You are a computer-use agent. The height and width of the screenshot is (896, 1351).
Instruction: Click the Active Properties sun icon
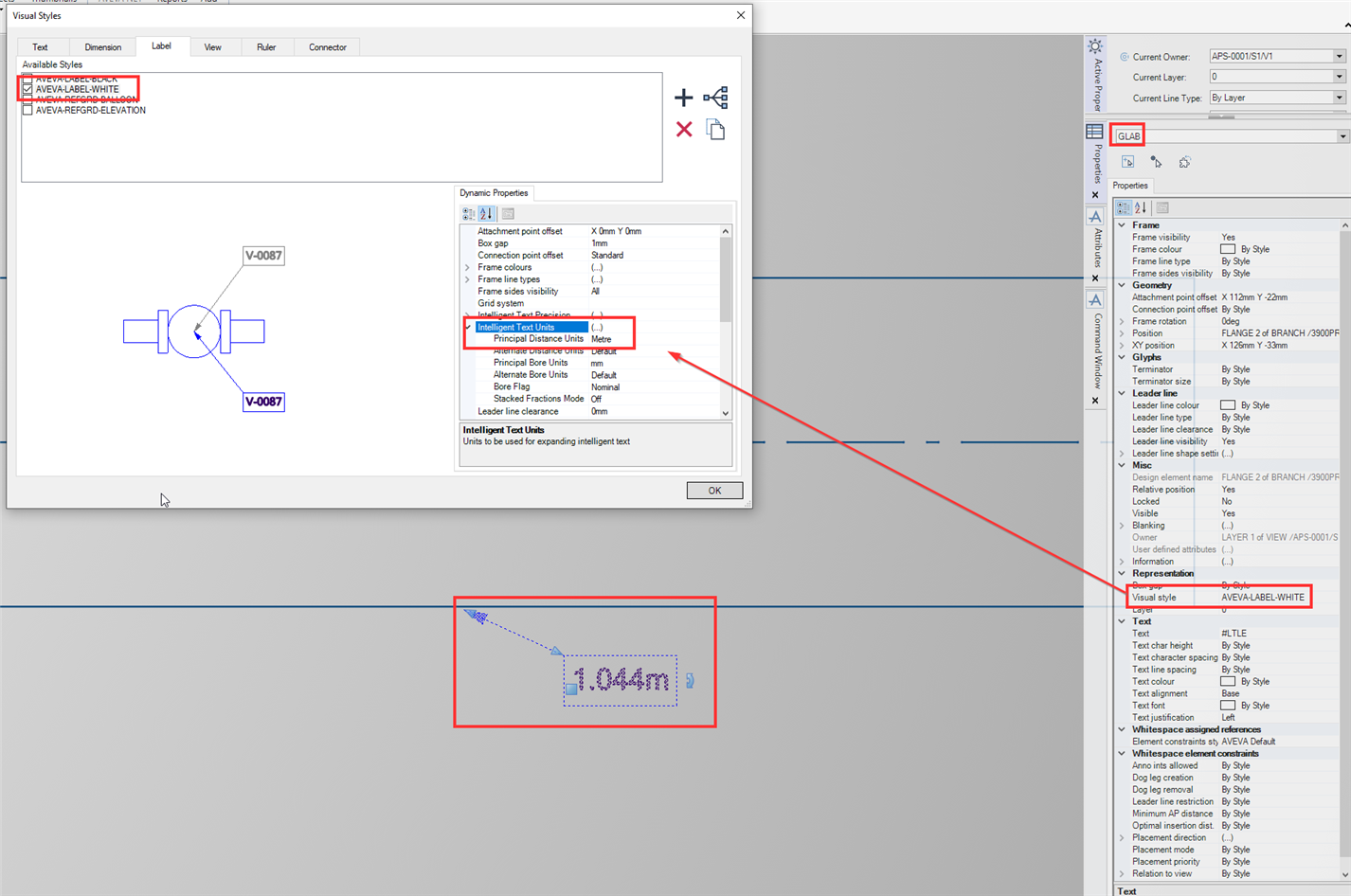[1095, 46]
